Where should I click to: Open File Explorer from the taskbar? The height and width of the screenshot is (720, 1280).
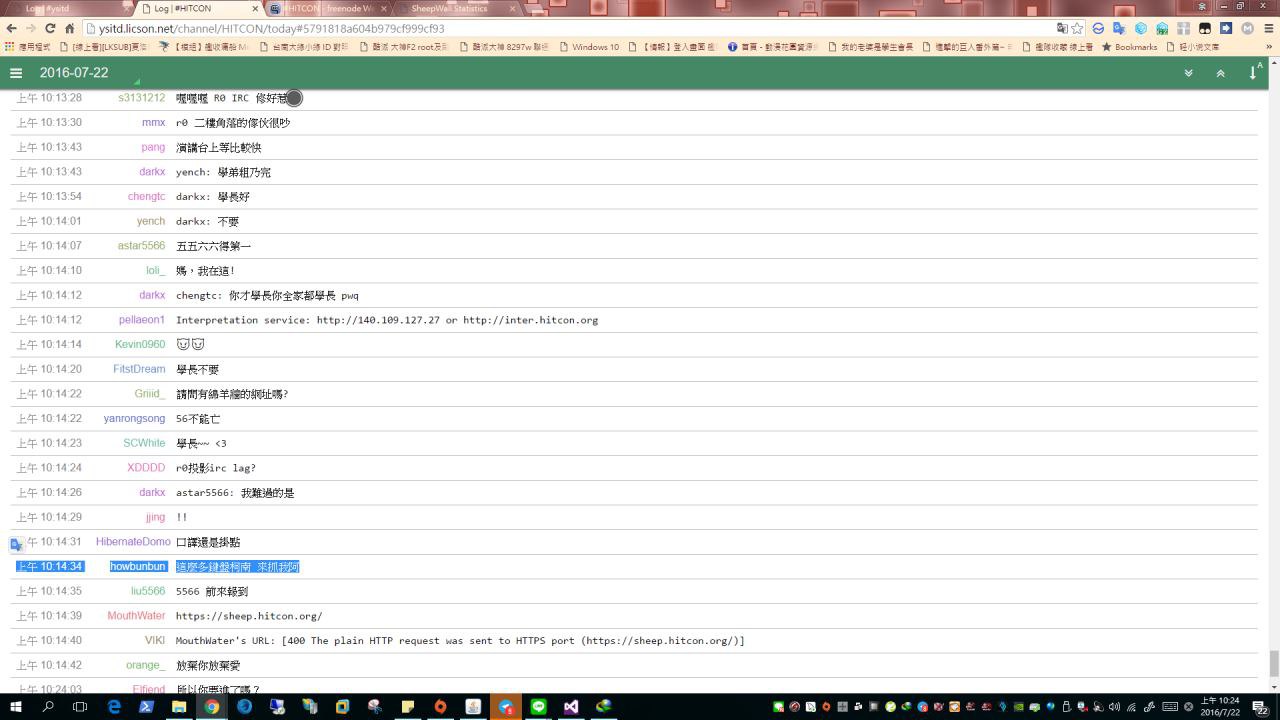coord(179,707)
